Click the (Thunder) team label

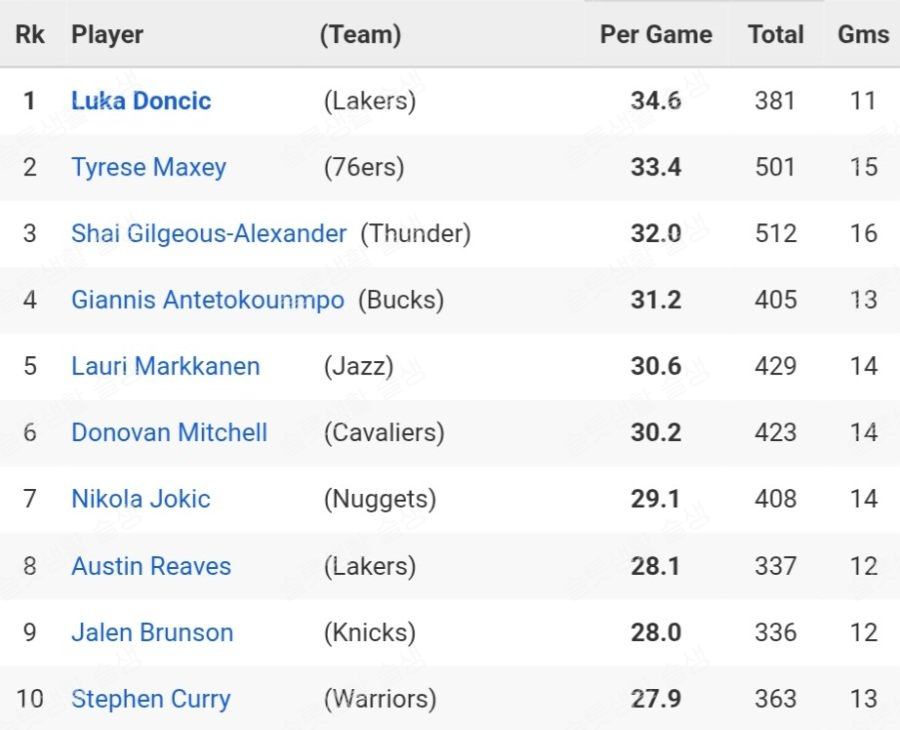tap(415, 234)
